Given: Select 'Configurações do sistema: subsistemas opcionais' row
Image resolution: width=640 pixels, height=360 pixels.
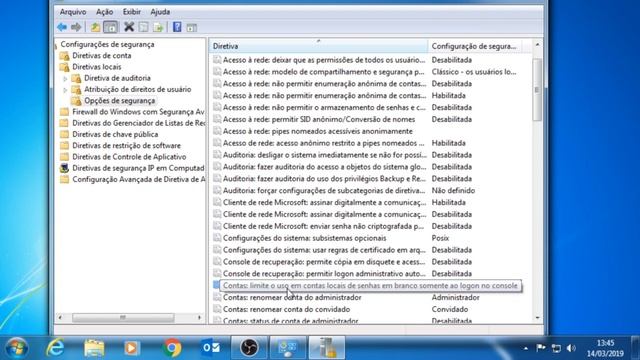Looking at the screenshot, I should (x=304, y=238).
